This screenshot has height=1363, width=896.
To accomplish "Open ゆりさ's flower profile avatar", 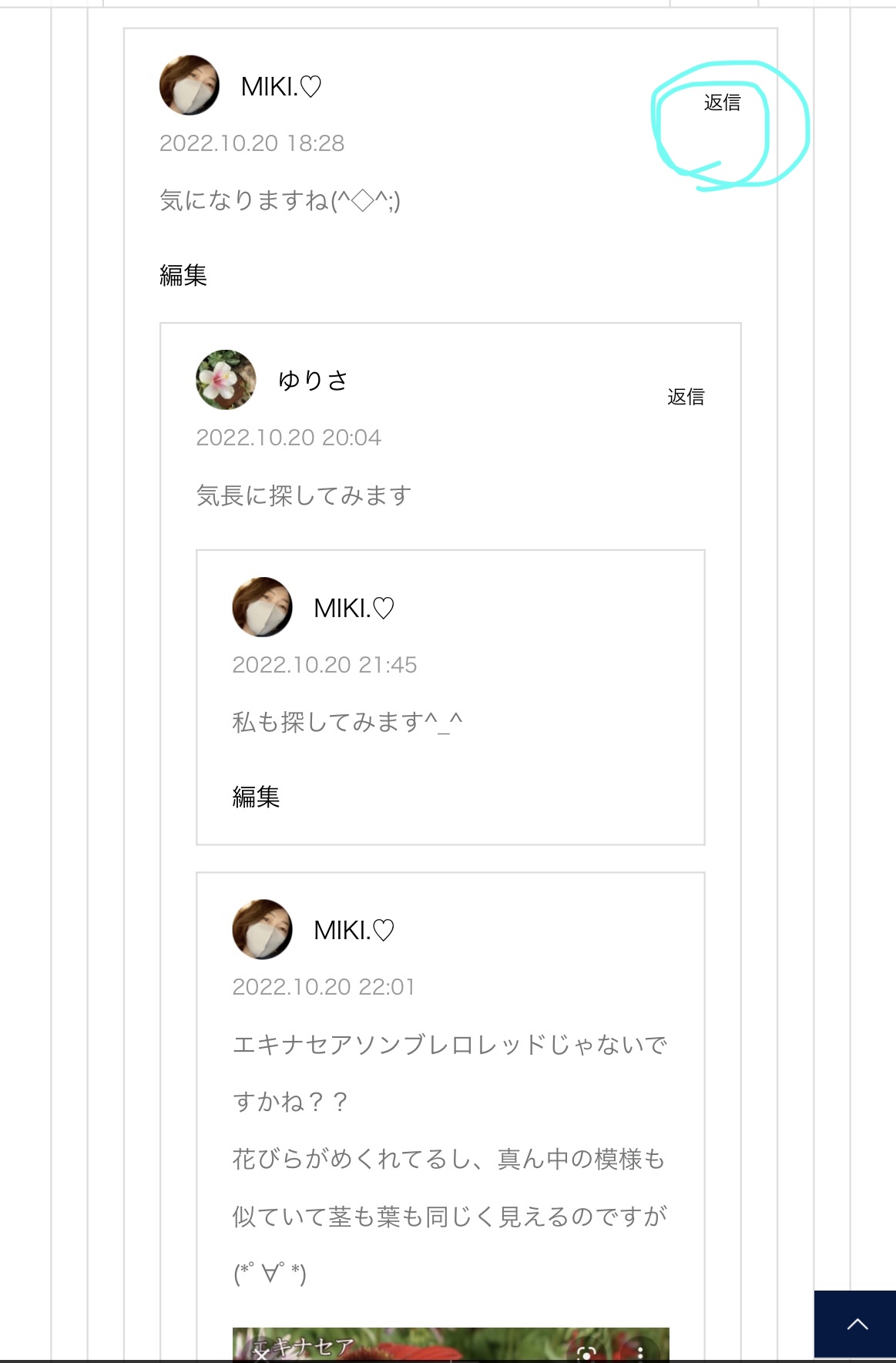I will (x=226, y=380).
